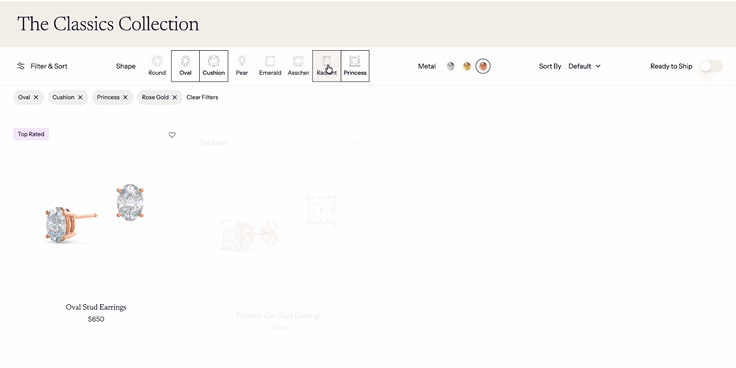Click the Clear Filters link
Image resolution: width=736 pixels, height=368 pixels.
[202, 97]
